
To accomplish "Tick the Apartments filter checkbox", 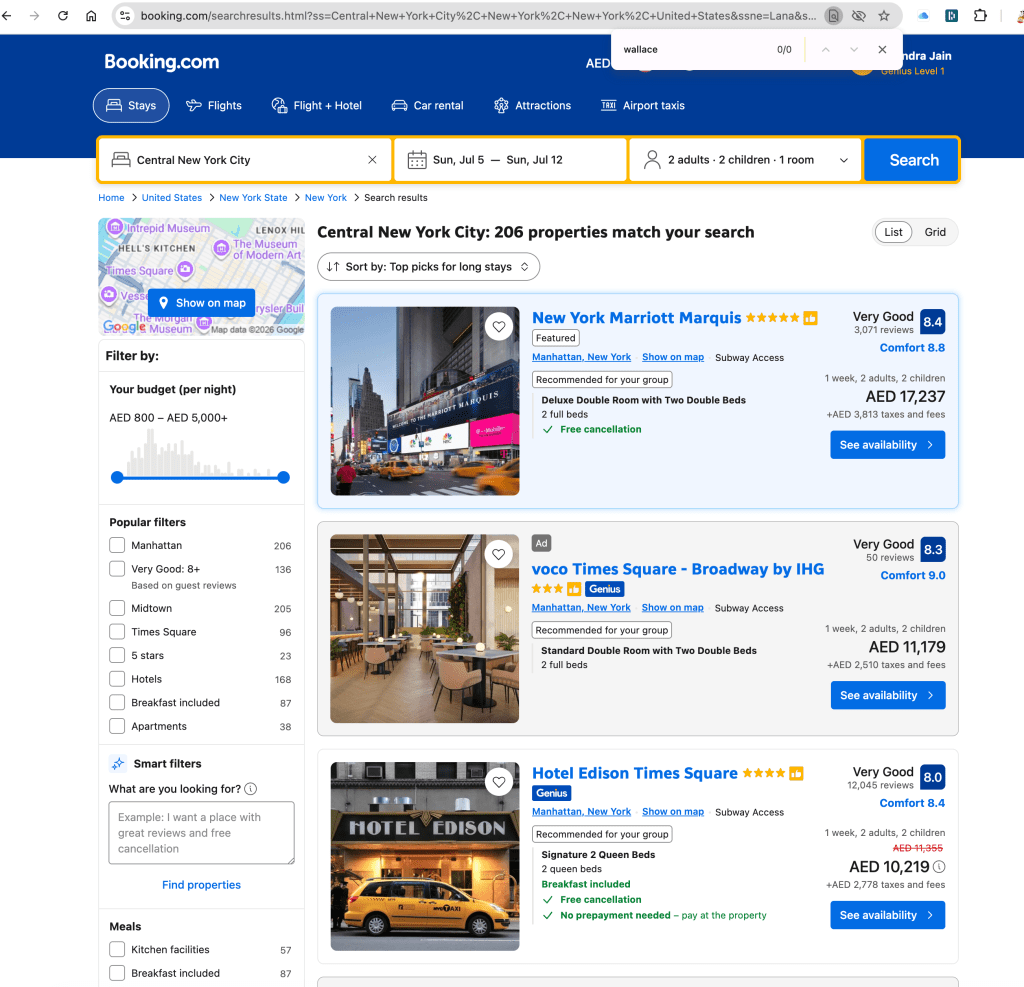I will [x=118, y=727].
